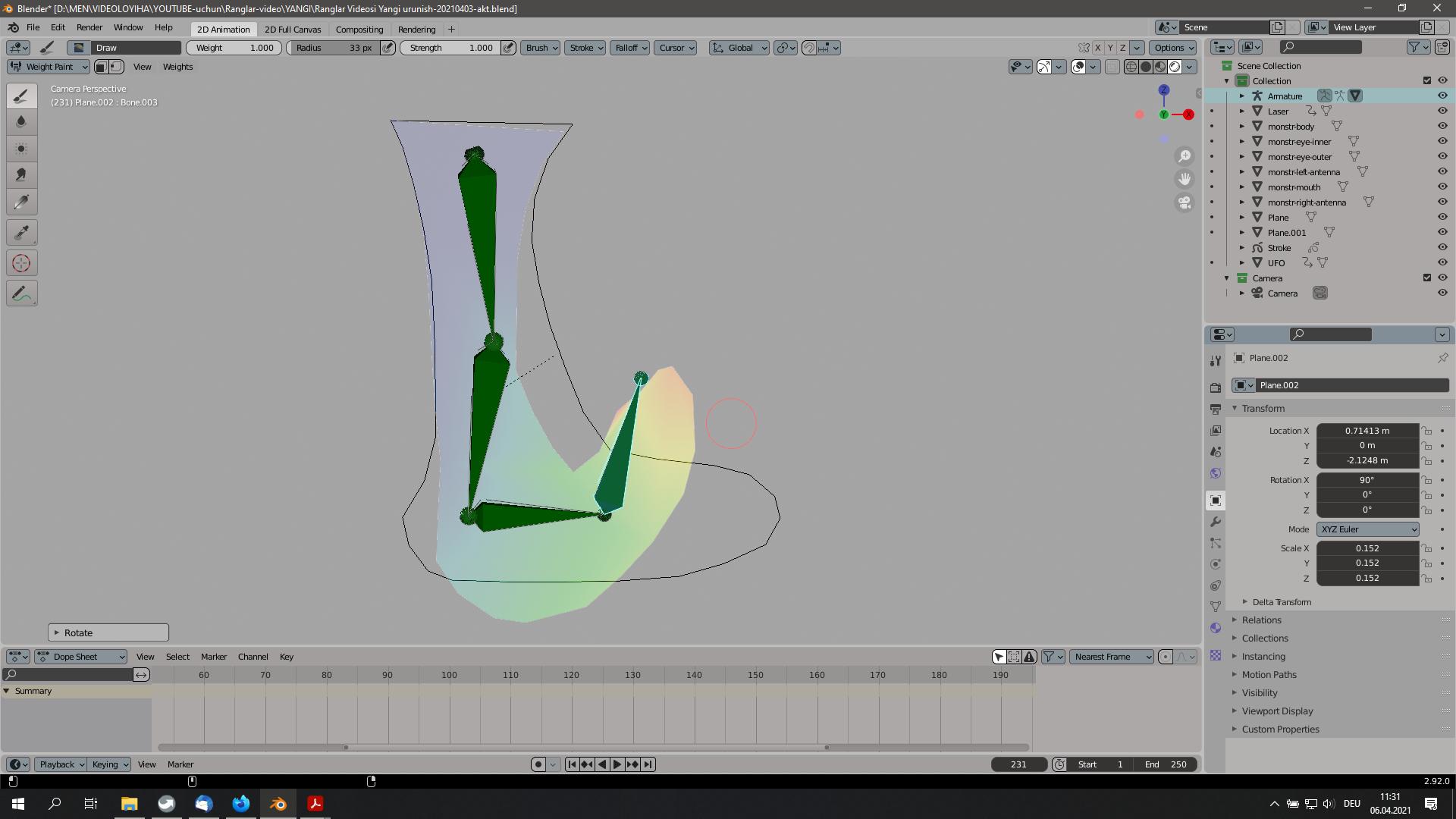1456x819 pixels.
Task: Toggle the Collection exclude checkbox
Action: [1426, 80]
